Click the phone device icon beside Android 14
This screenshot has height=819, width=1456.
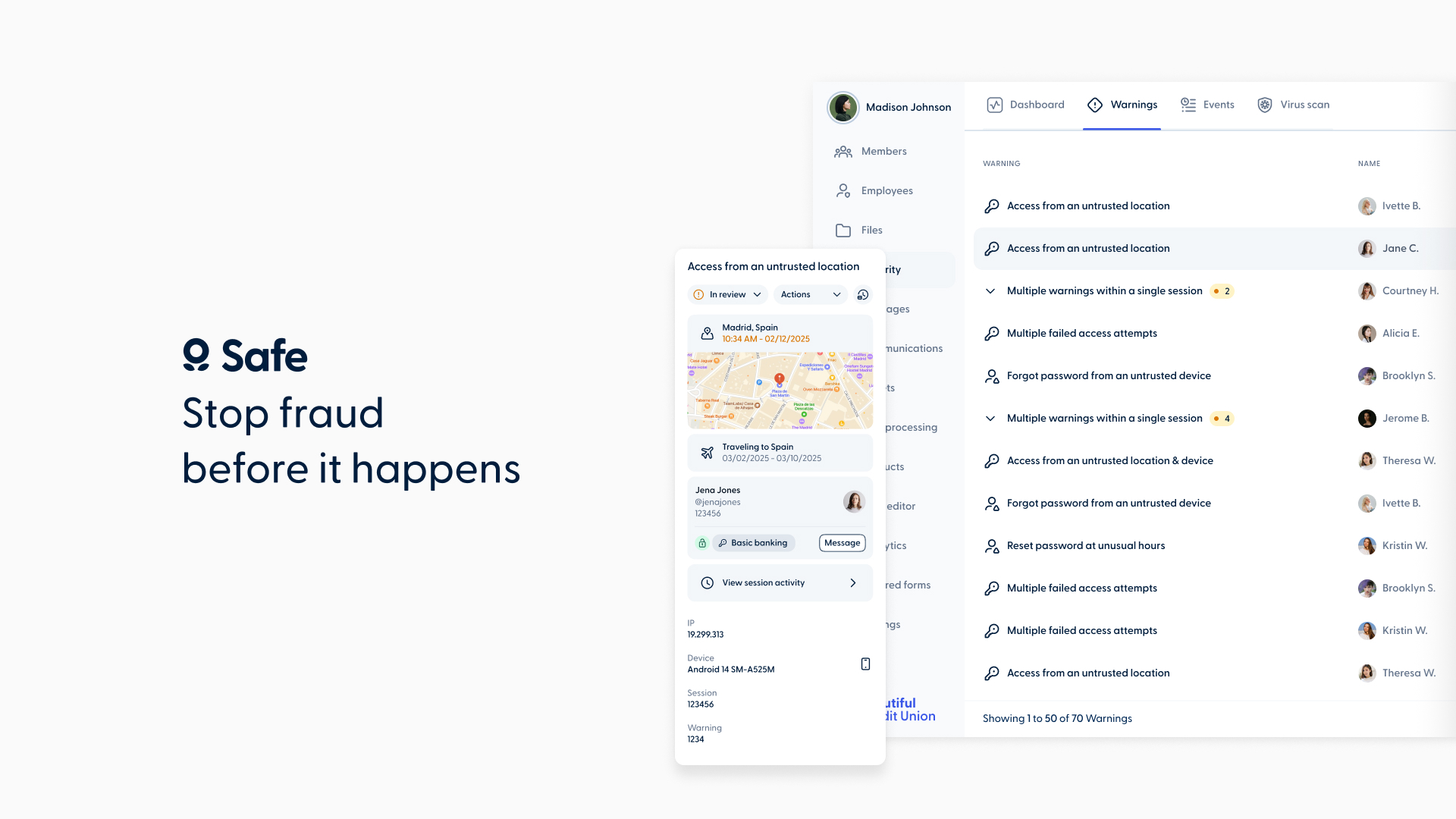pyautogui.click(x=865, y=664)
